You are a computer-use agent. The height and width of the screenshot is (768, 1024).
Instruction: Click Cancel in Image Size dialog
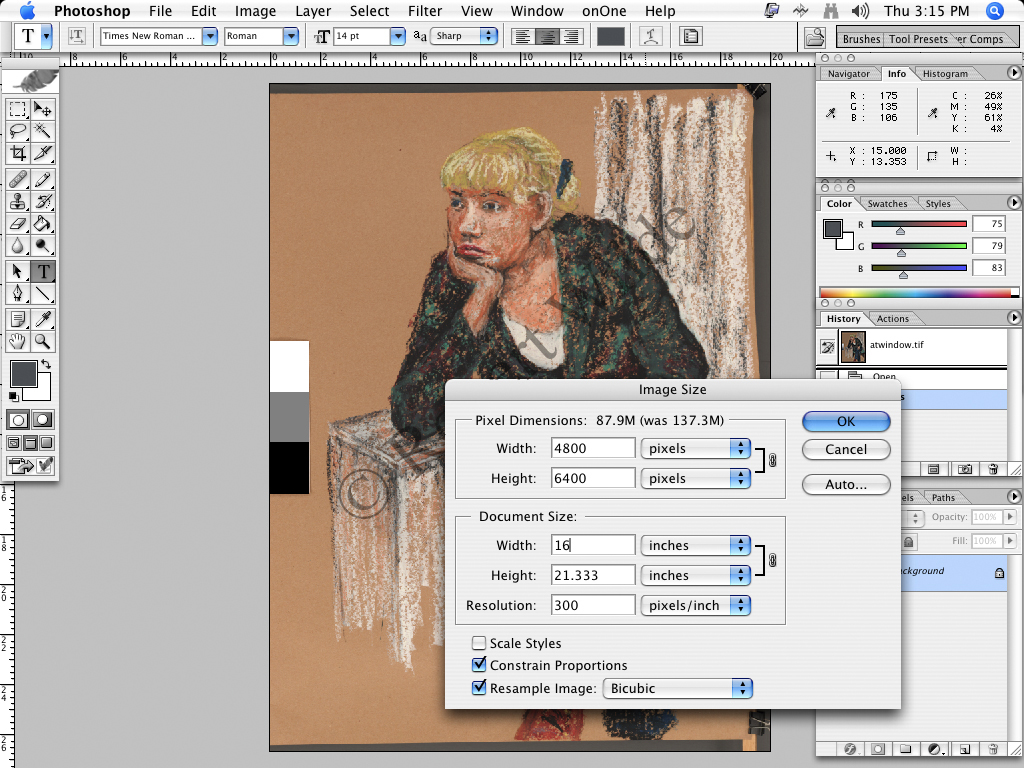(846, 449)
